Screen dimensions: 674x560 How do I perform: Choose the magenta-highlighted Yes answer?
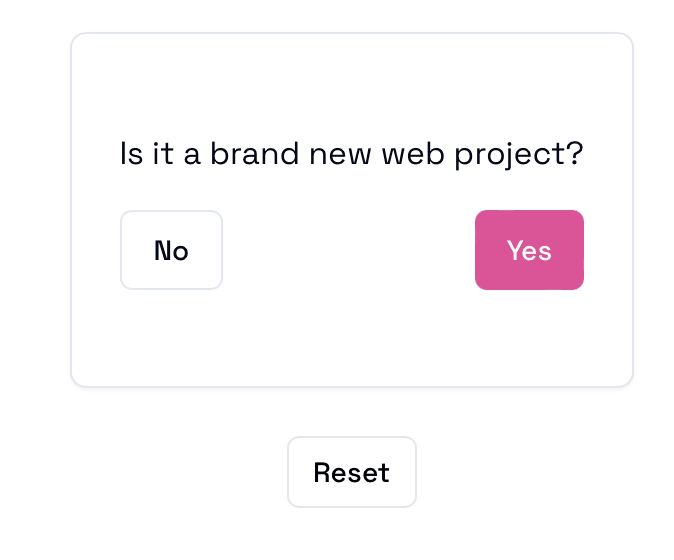click(529, 250)
